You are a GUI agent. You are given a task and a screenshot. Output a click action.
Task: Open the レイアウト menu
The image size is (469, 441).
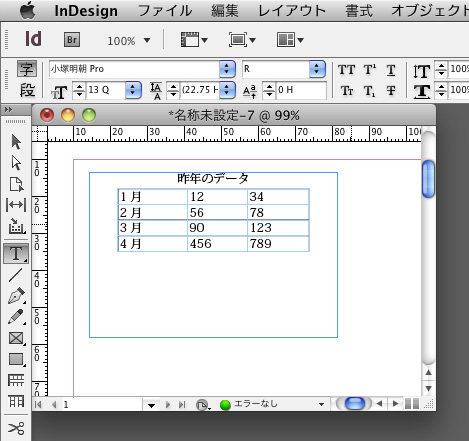292,11
